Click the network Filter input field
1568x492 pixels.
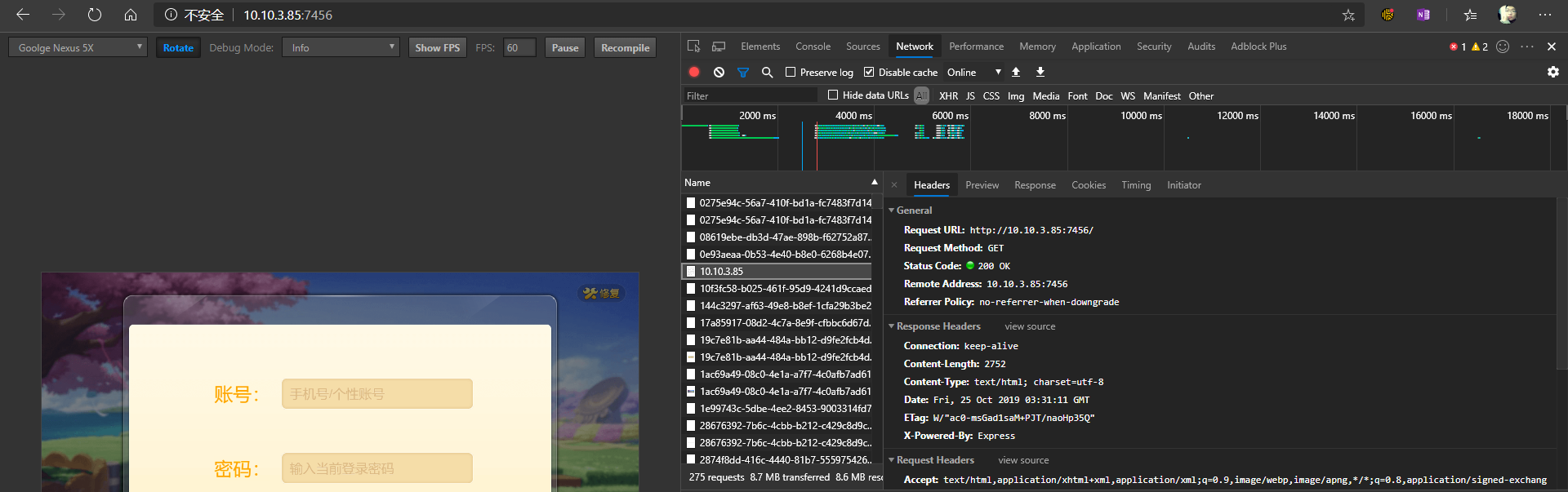point(750,95)
